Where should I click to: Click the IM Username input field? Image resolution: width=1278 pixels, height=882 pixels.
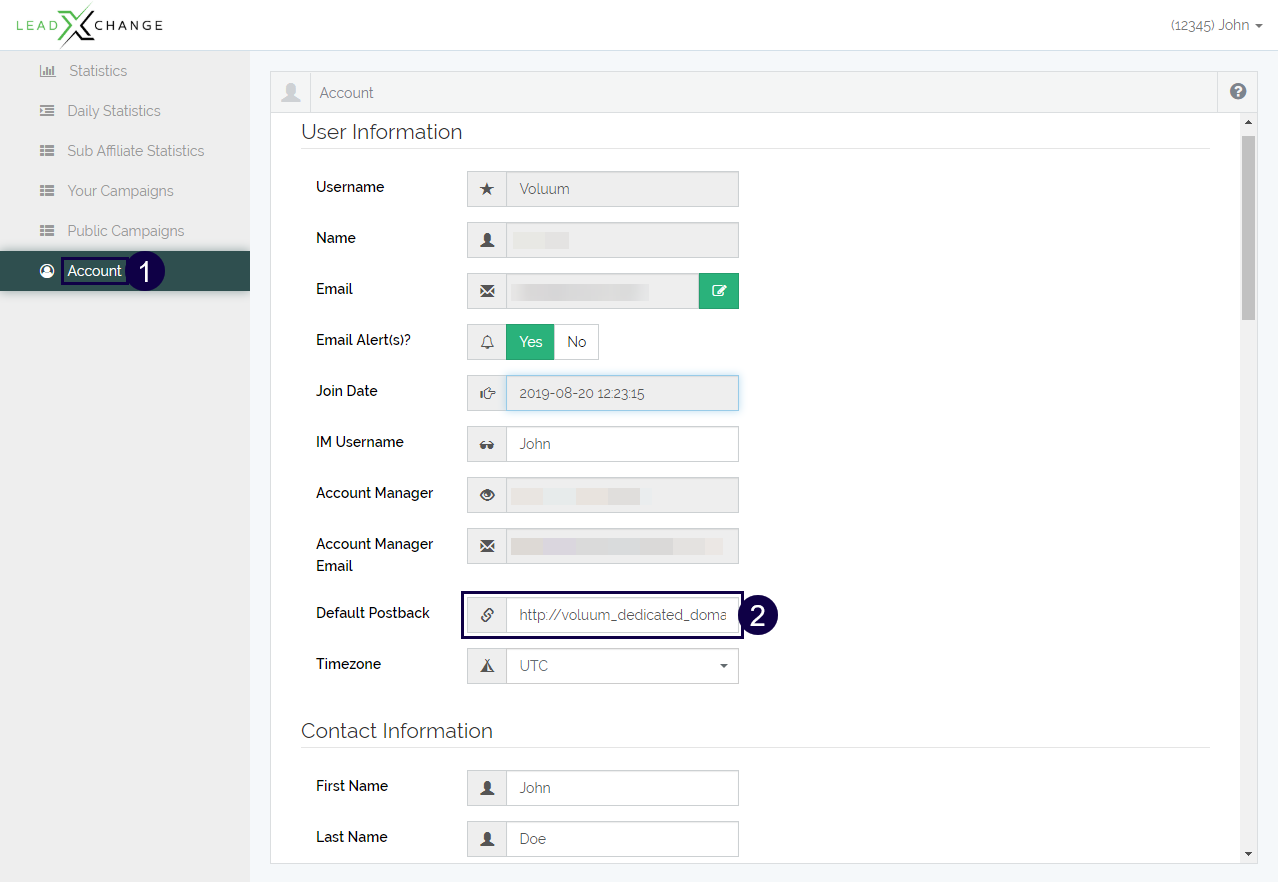[622, 444]
